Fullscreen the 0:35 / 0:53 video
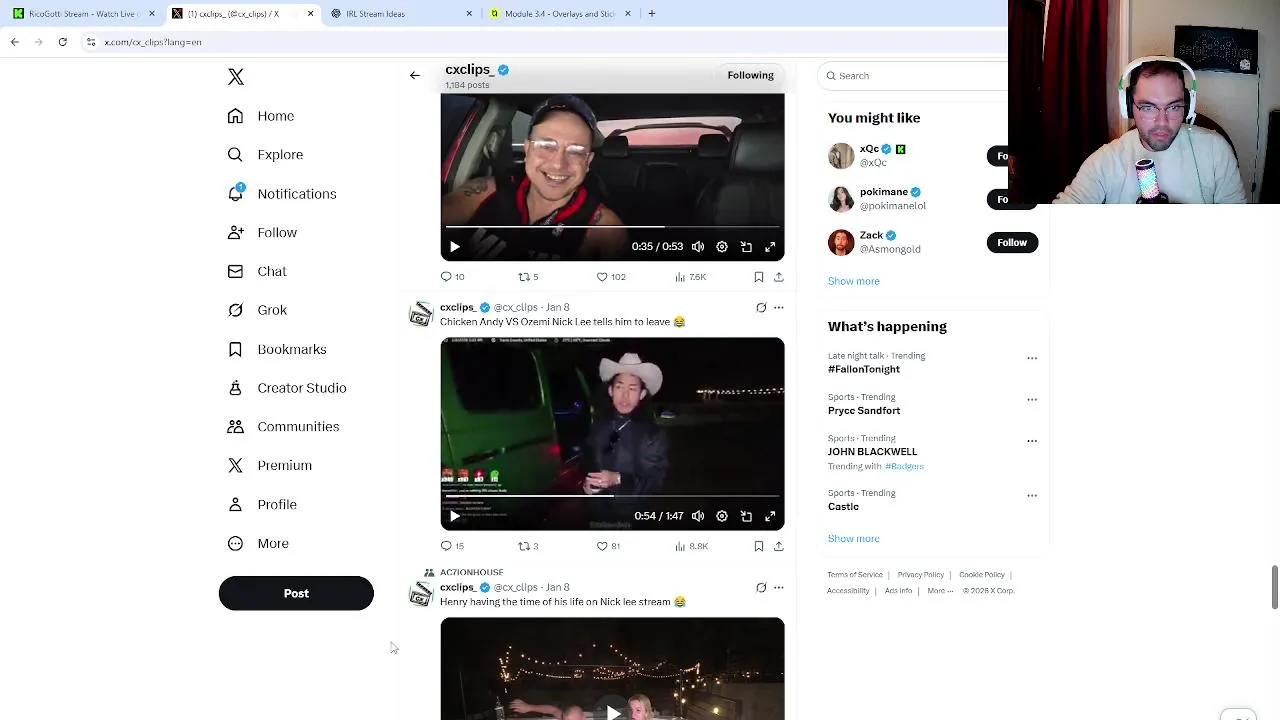Screen dimensions: 1280x720 [770, 247]
